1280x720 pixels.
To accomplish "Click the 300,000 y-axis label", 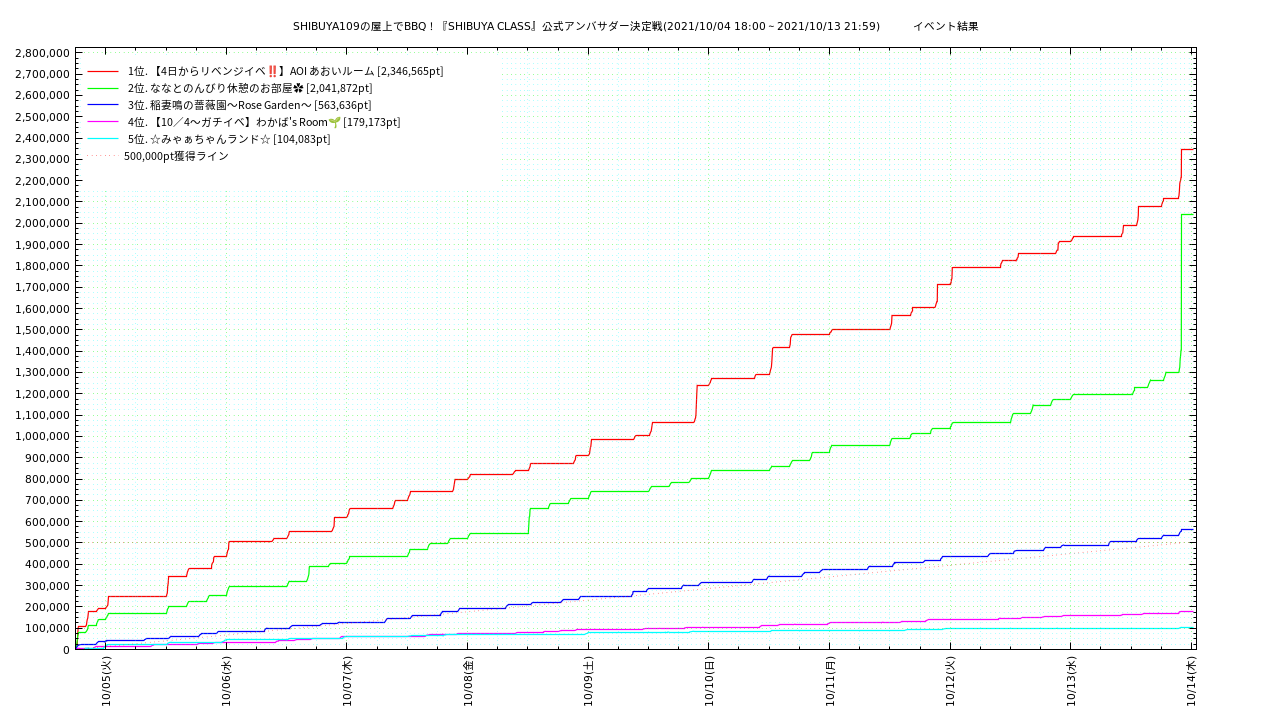I will click(x=48, y=586).
